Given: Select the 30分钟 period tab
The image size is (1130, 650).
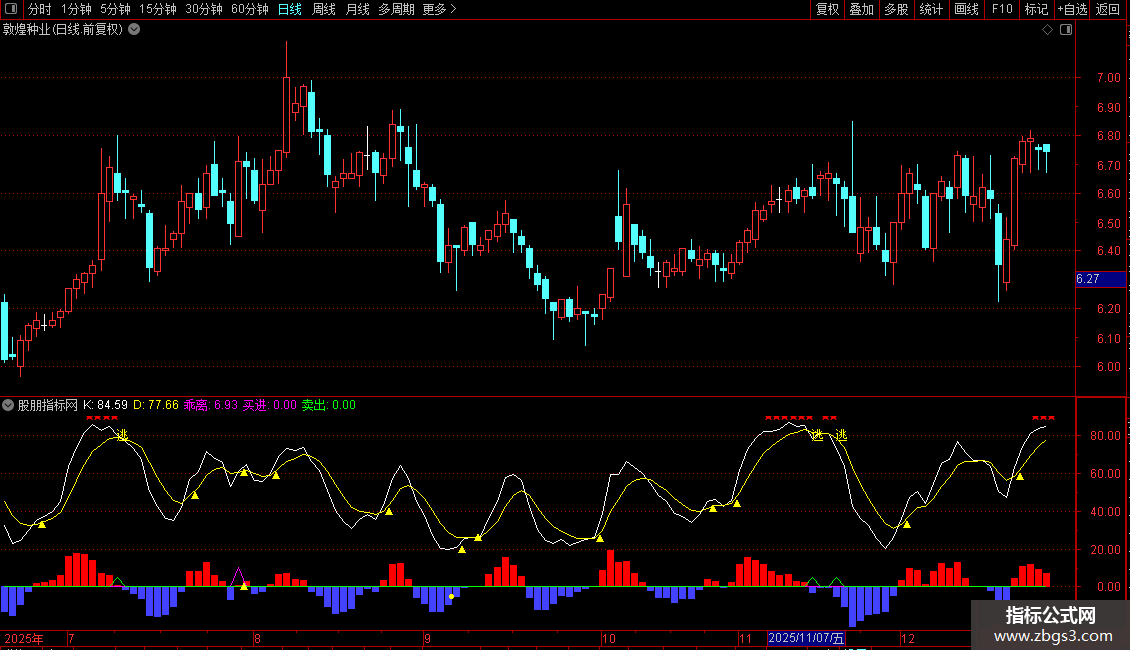Looking at the screenshot, I should [204, 9].
